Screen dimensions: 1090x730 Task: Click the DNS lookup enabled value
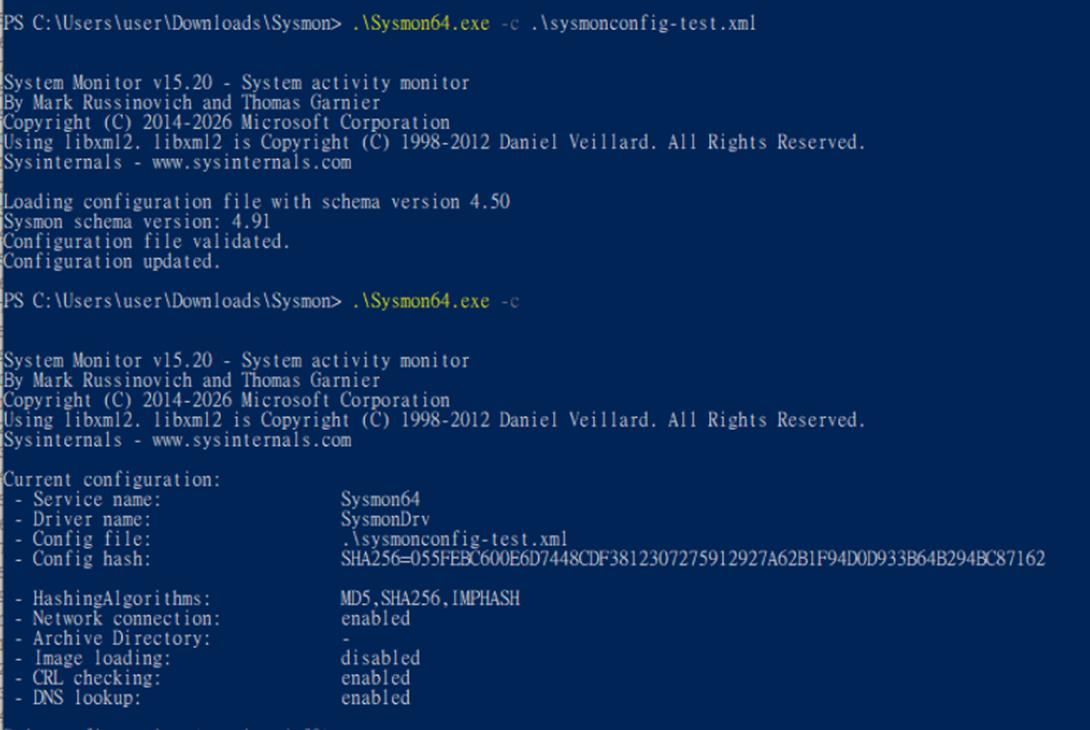coord(375,697)
